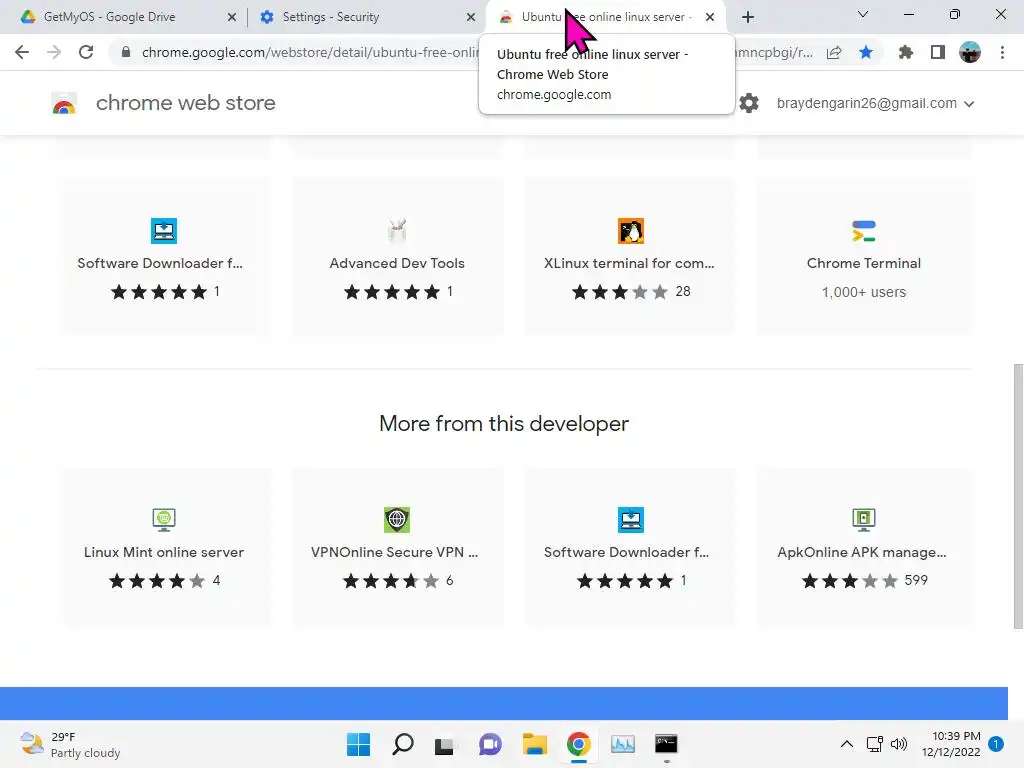This screenshot has height=768, width=1024.
Task: Click the 1,000+ users text
Action: tap(863, 292)
